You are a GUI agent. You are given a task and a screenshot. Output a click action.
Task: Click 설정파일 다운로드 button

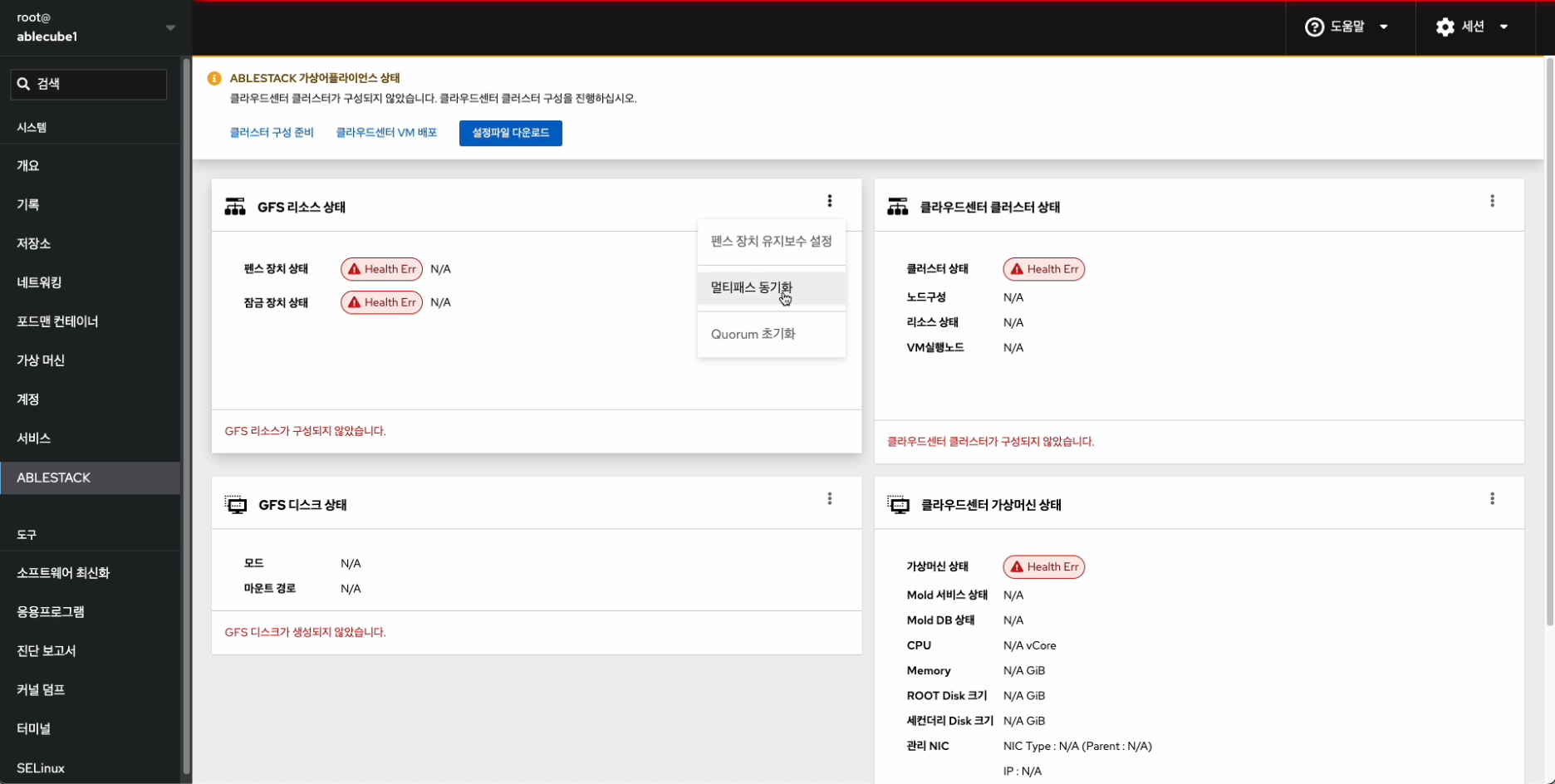click(511, 133)
